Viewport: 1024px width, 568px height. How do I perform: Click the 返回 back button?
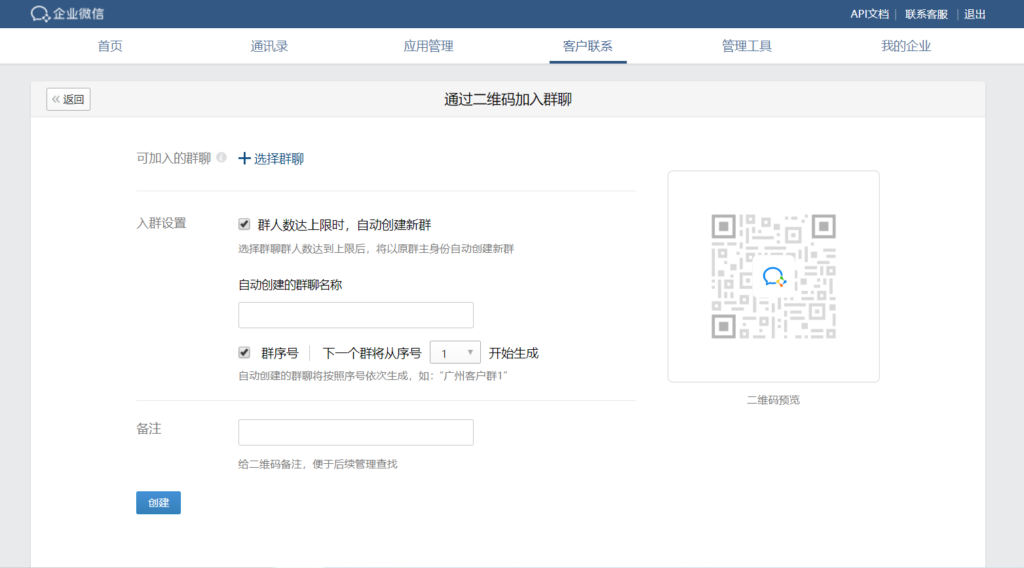[69, 99]
